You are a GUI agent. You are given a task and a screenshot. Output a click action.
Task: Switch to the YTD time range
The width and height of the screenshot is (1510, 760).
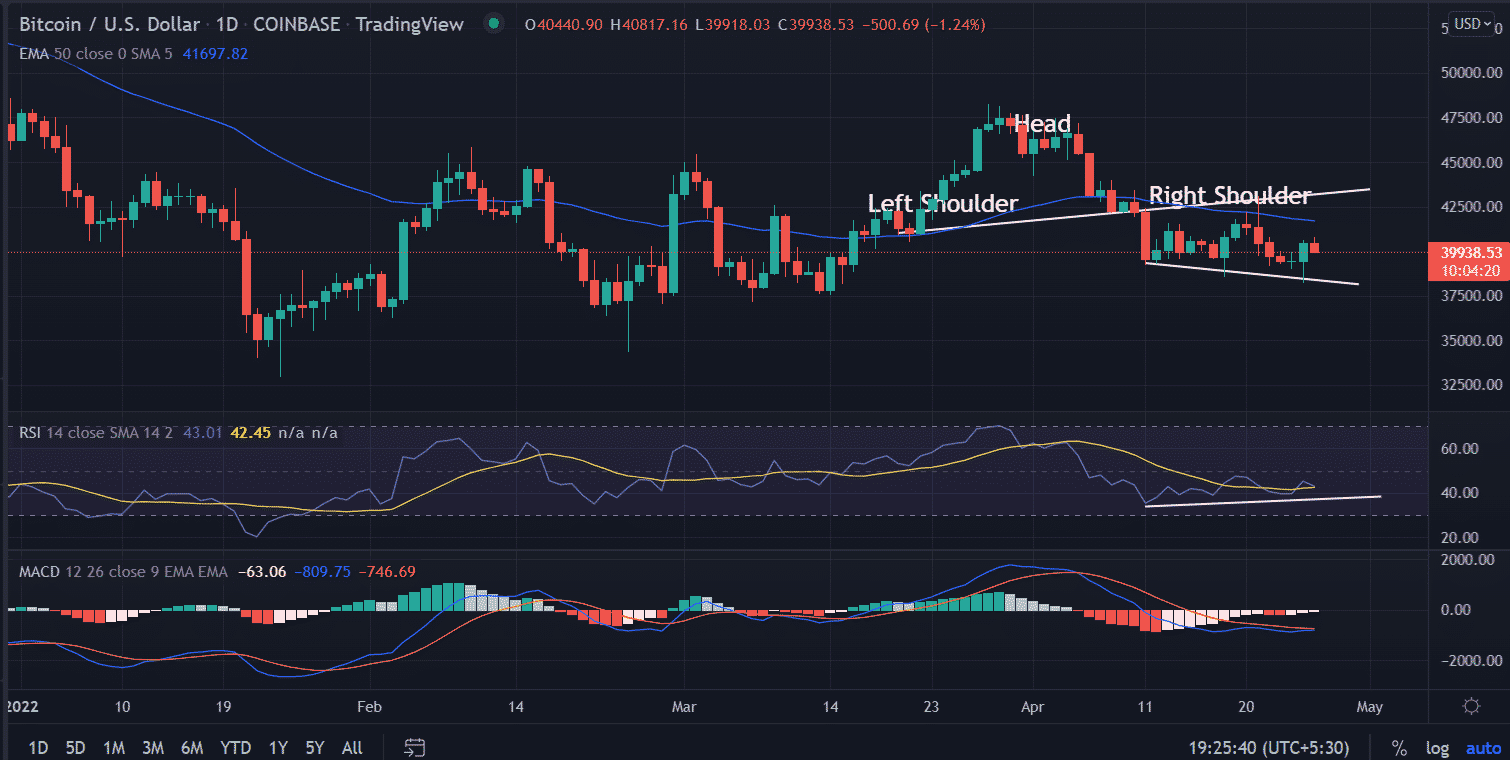pyautogui.click(x=235, y=747)
